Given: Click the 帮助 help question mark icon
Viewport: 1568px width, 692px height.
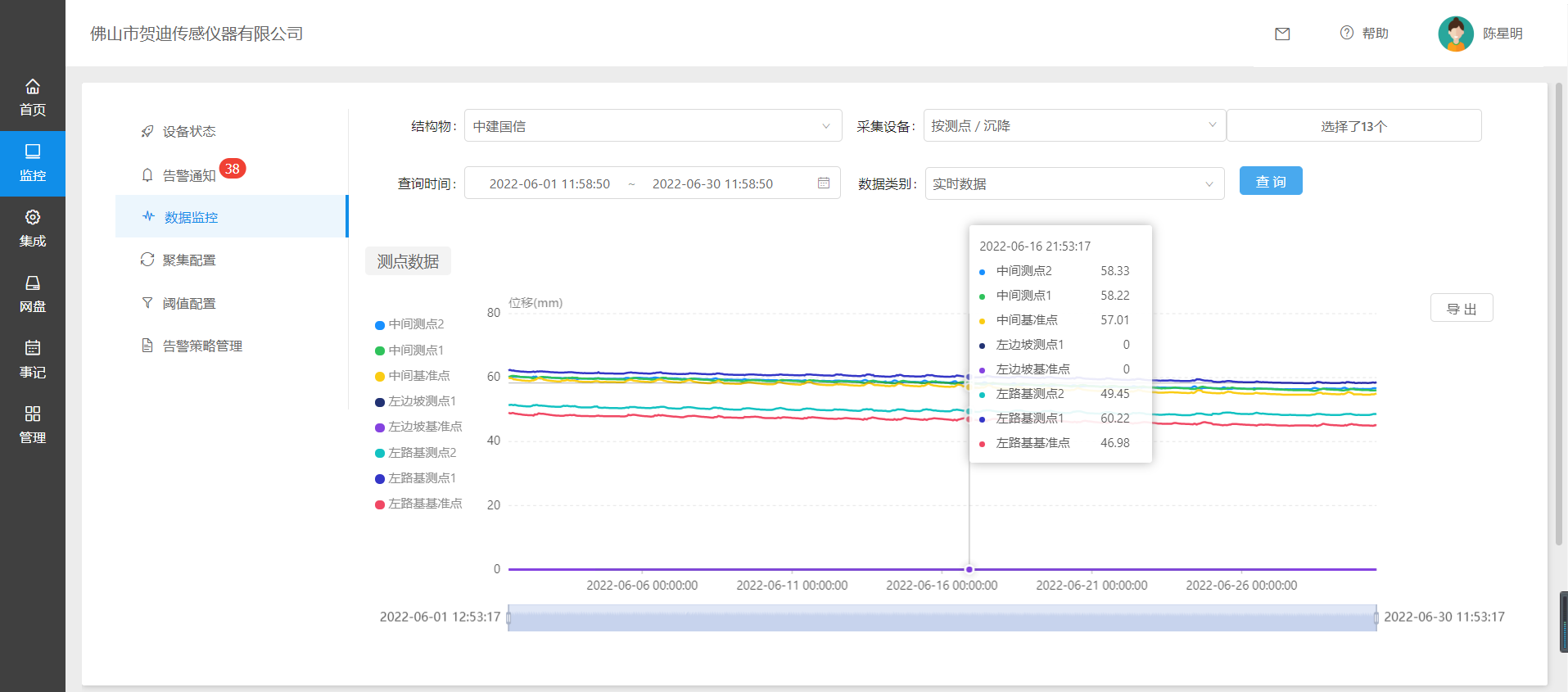Looking at the screenshot, I should [x=1346, y=33].
